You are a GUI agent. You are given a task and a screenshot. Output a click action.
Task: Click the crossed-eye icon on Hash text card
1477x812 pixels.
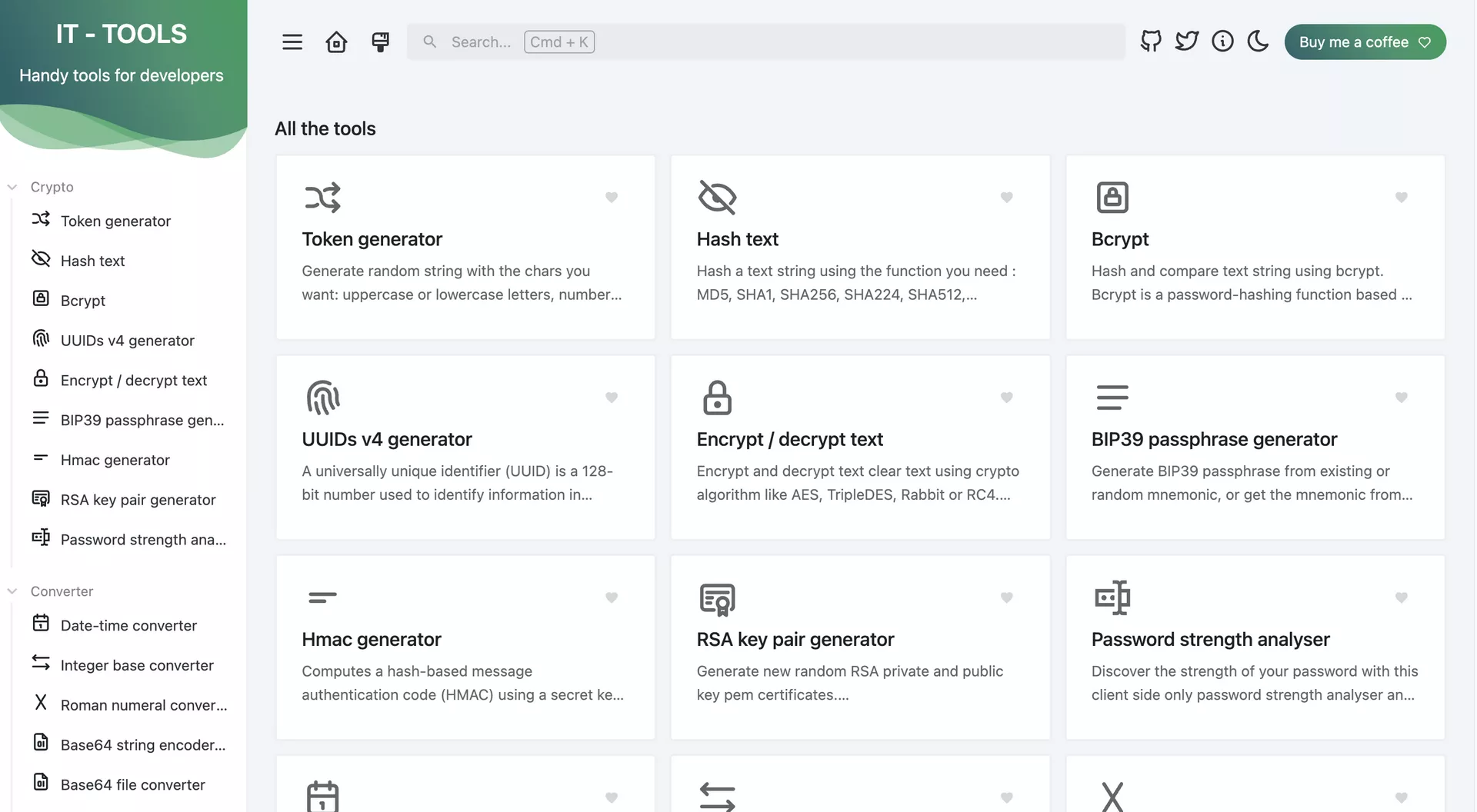717,198
